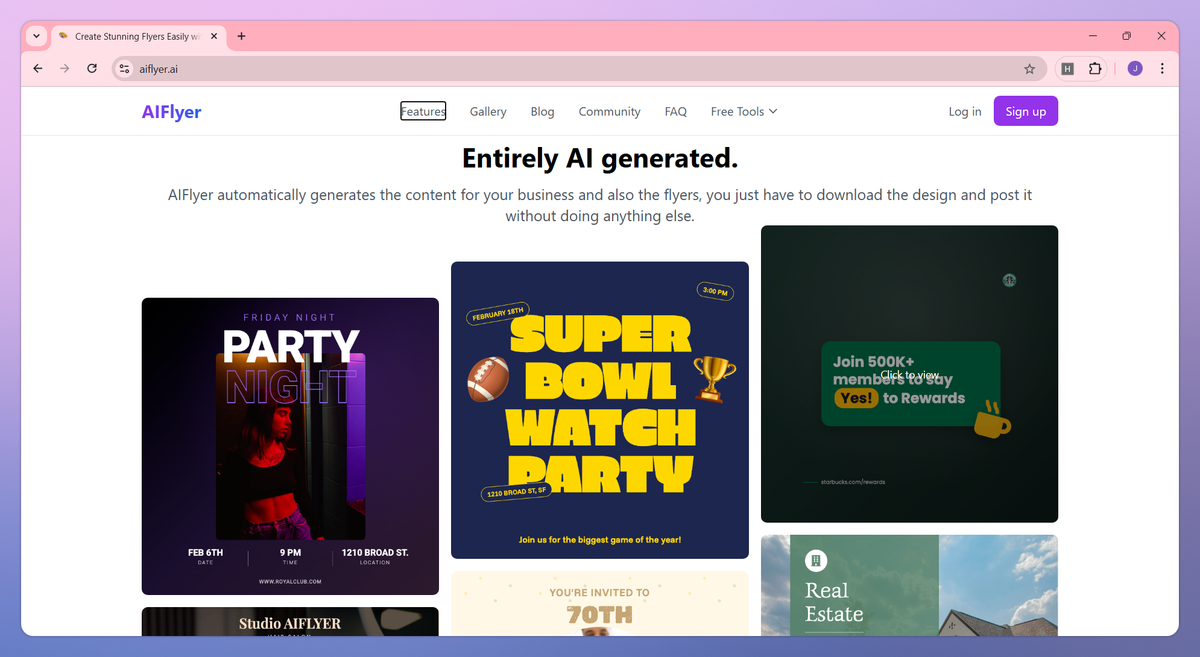
Task: Open the Gallery nav item
Action: (x=488, y=112)
